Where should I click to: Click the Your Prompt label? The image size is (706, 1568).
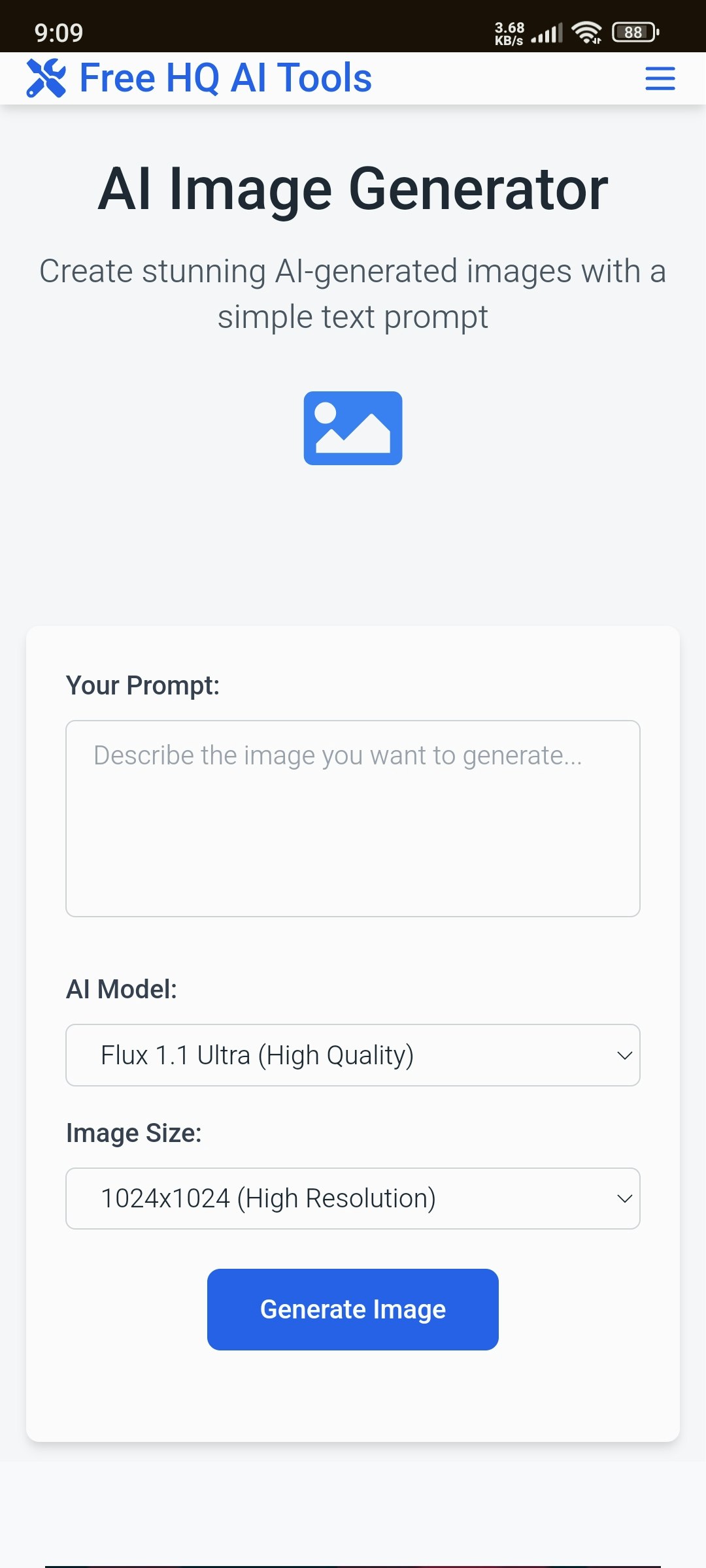(143, 685)
